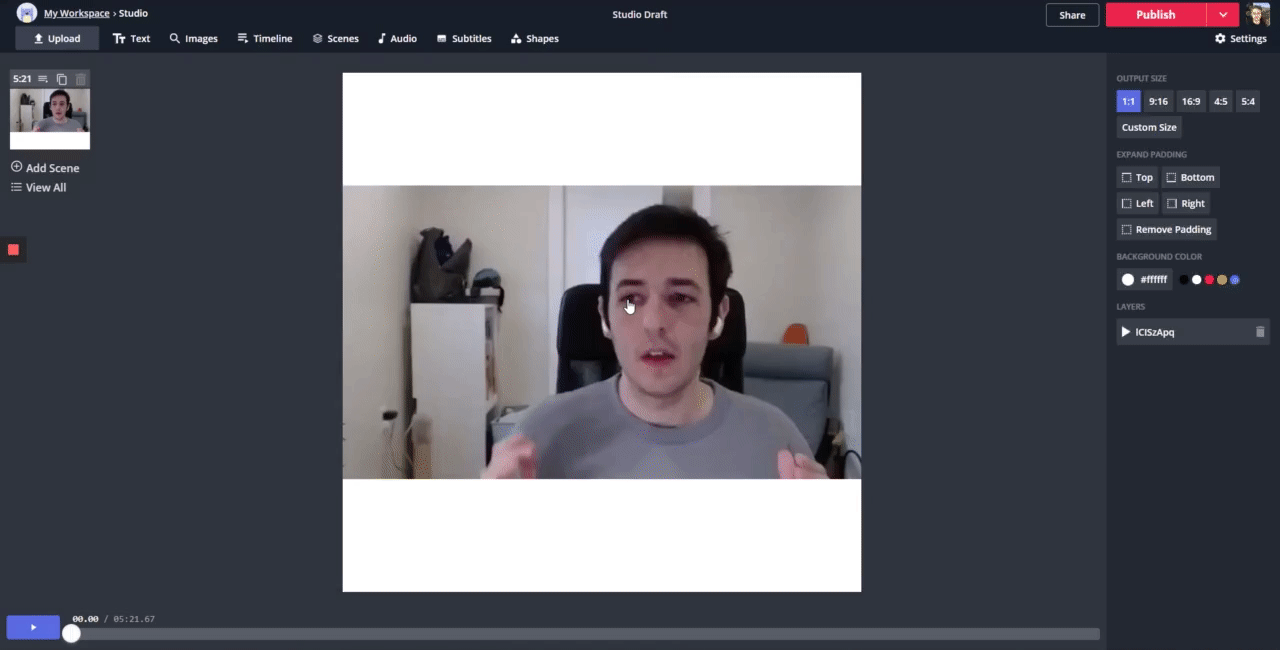Choose the black background swatch
Screen dimensions: 1280x650
click(x=1184, y=280)
